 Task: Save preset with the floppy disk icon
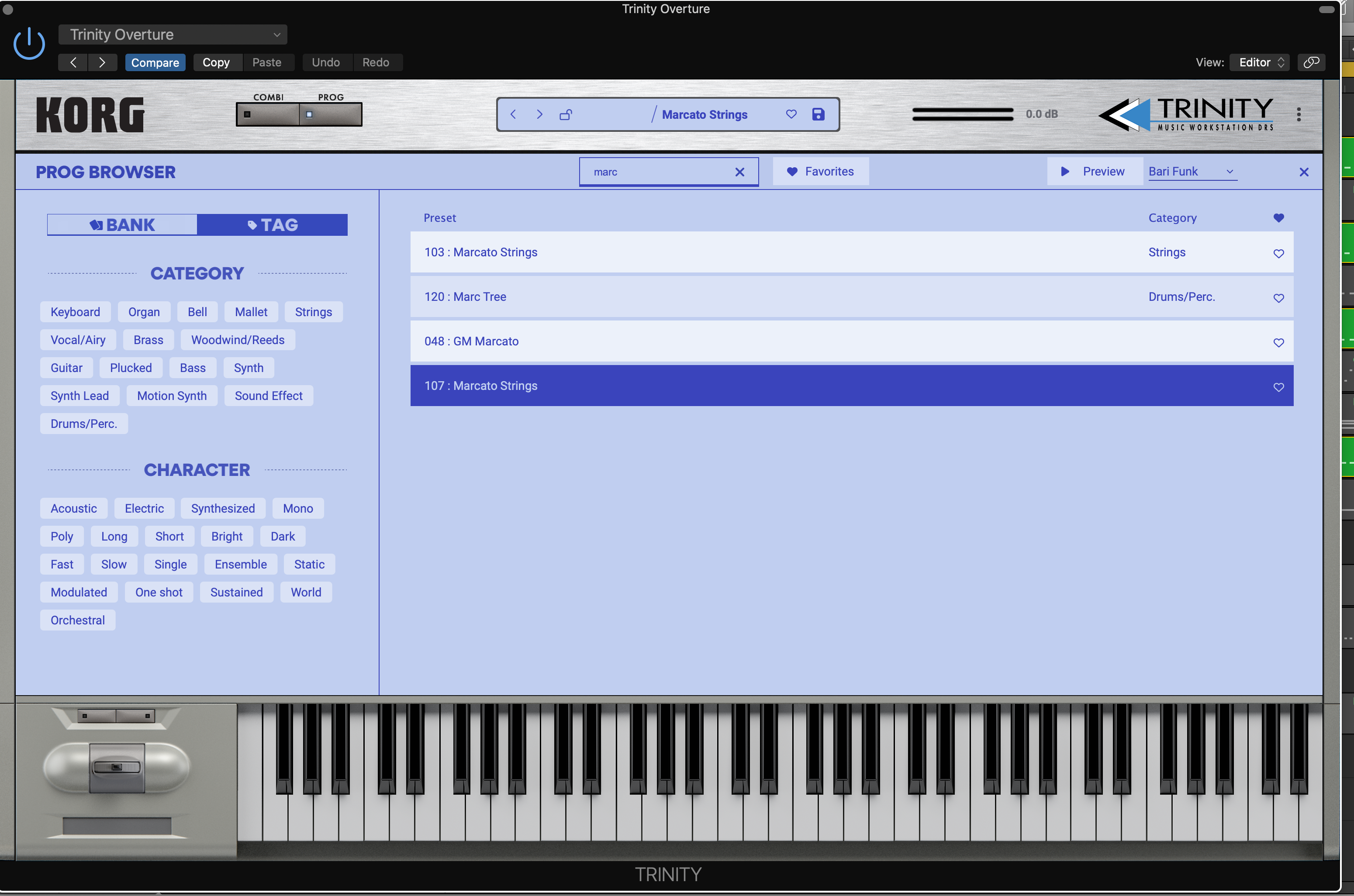(x=818, y=114)
